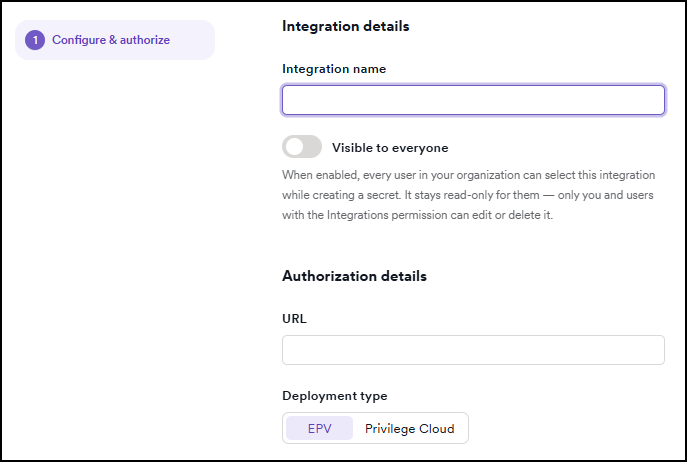This screenshot has width=687, height=462.
Task: Open the Configure & authorize step
Action: 115,40
